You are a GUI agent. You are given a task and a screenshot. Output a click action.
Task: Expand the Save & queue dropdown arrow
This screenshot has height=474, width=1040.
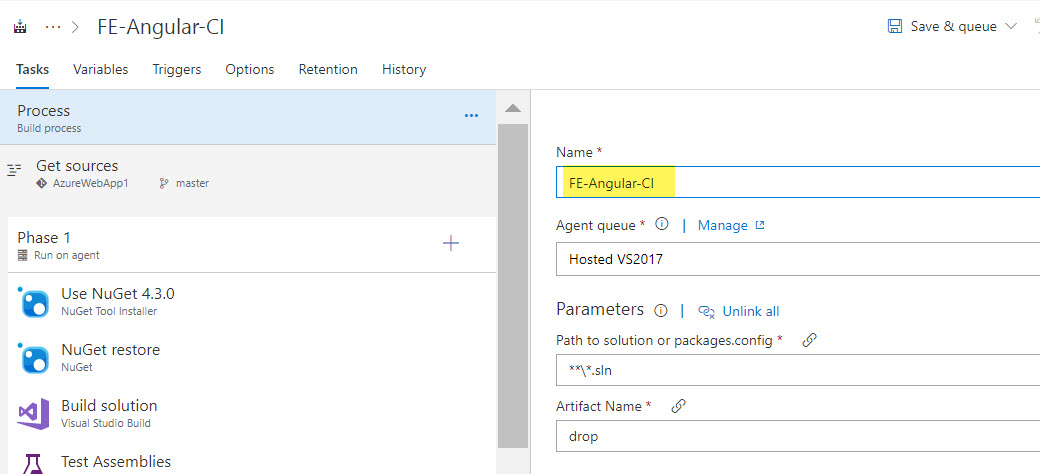click(1011, 26)
